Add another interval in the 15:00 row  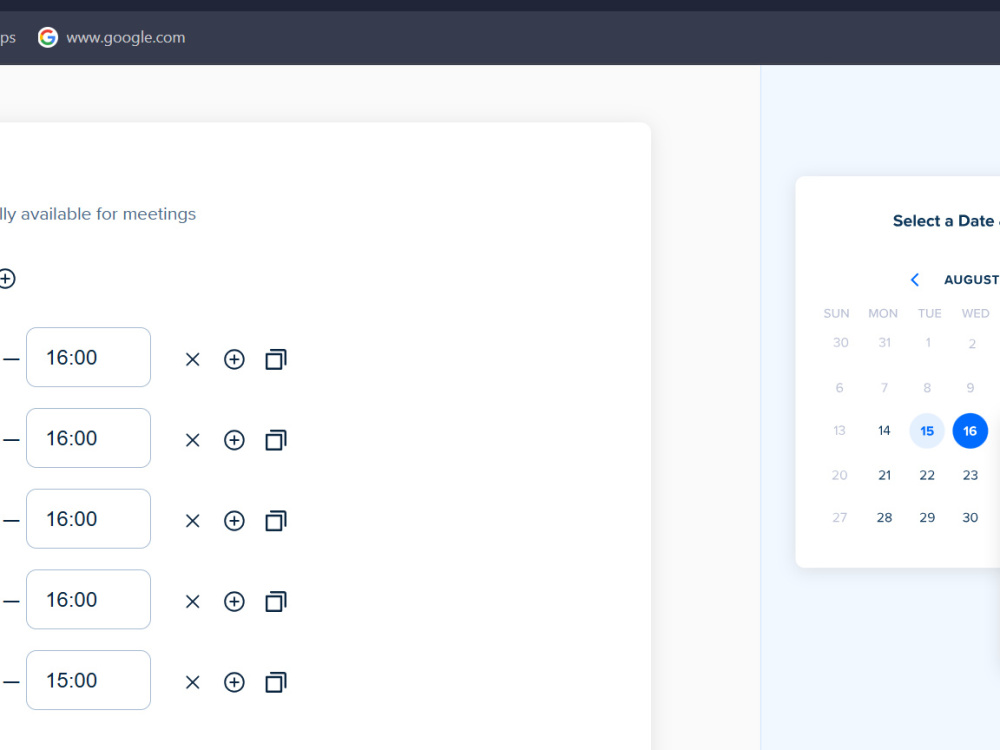pyautogui.click(x=234, y=682)
